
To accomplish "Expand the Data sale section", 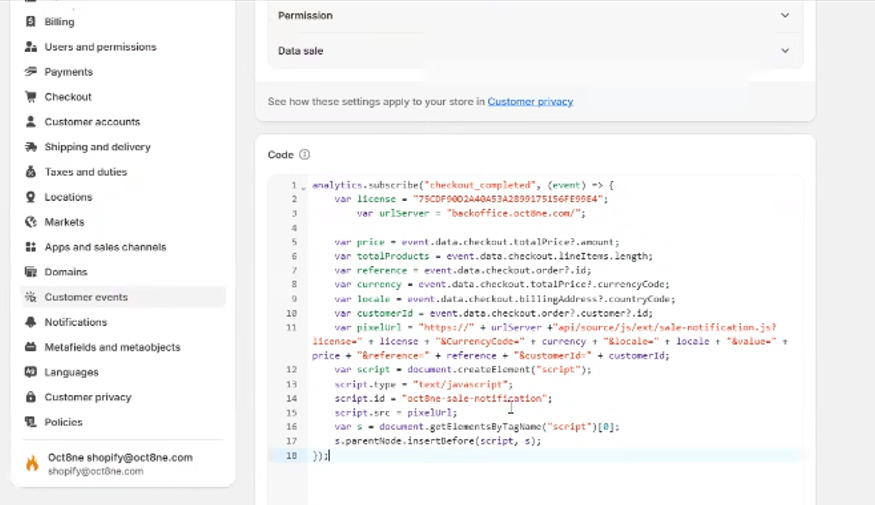I will 785,51.
